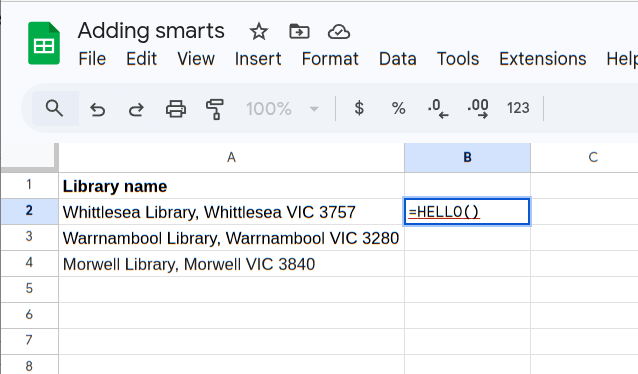Open the Data menu
The width and height of the screenshot is (638, 374).
(398, 59)
